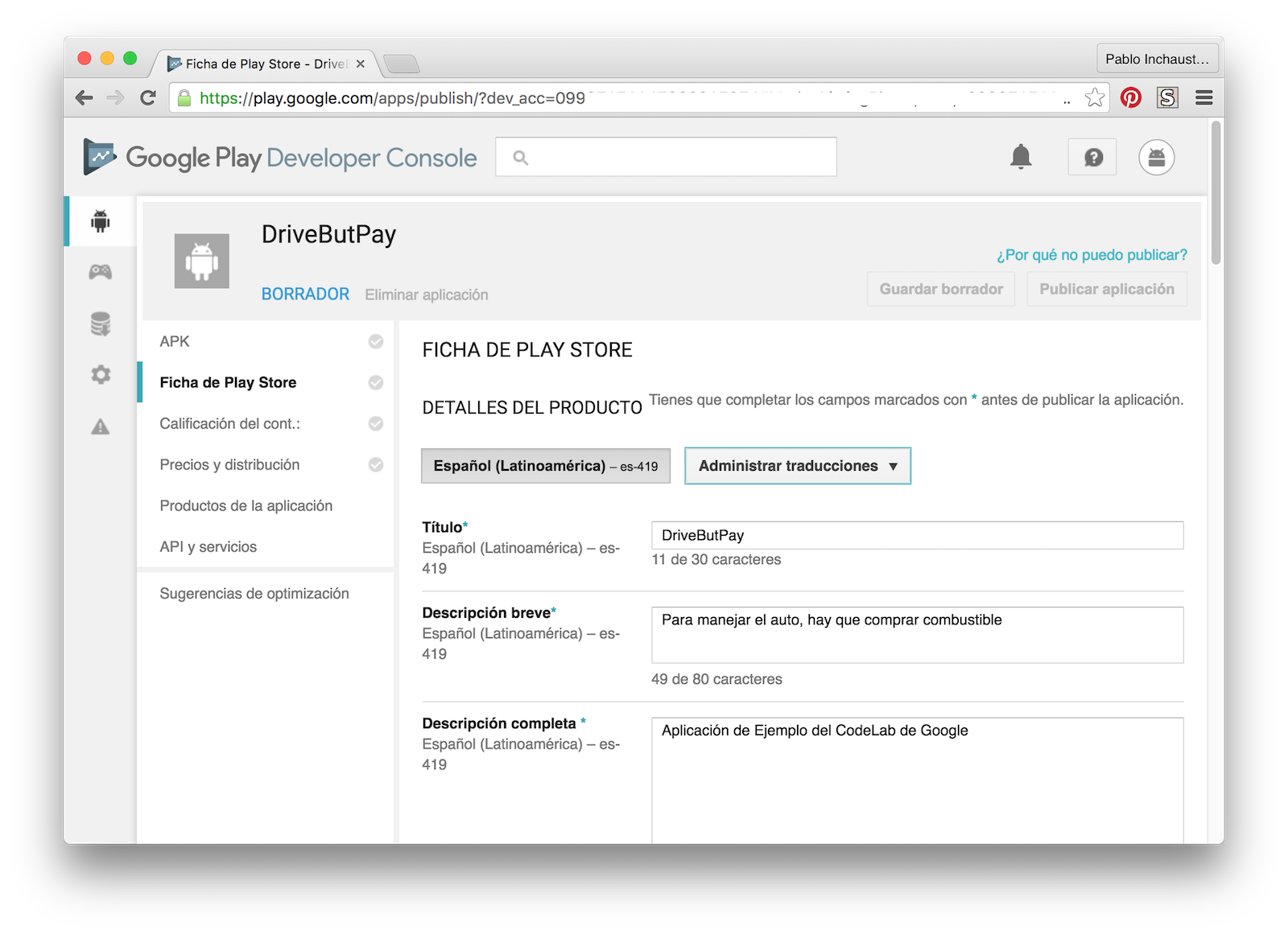Click the search magnifier icon

click(521, 158)
